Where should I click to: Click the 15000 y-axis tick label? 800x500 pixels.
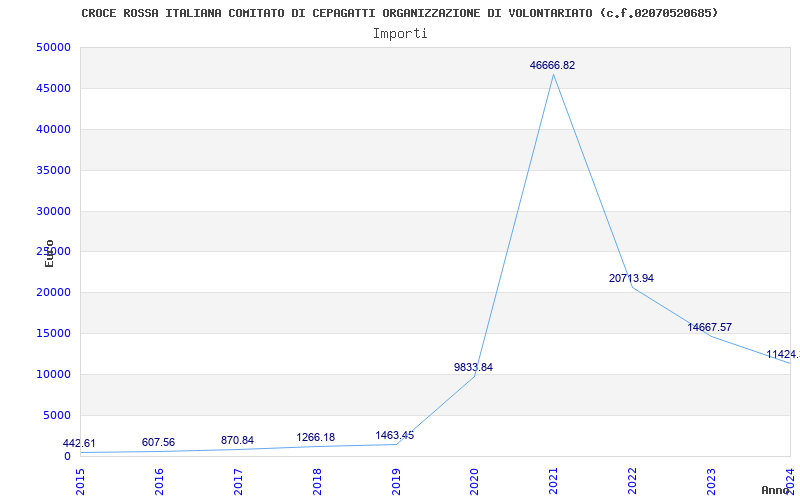pyautogui.click(x=53, y=333)
